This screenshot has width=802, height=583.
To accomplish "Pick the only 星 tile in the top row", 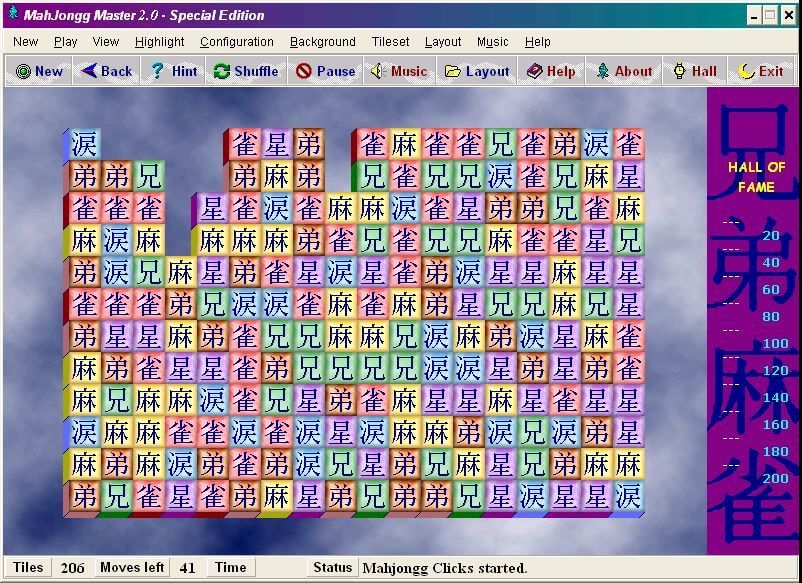I will [x=277, y=144].
